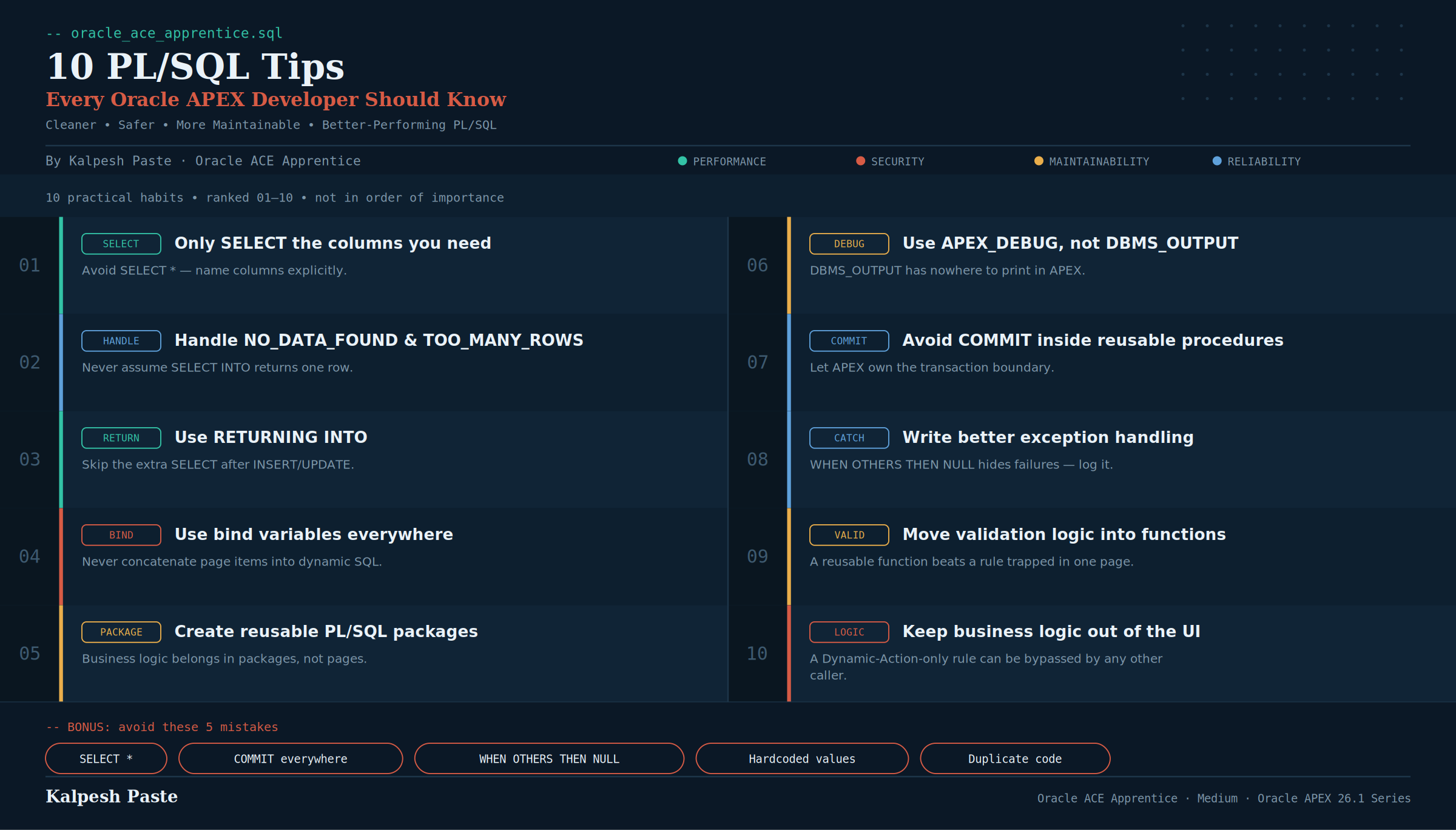
Task: Click the COMMIT tag badge on tip 07
Action: 849,341
